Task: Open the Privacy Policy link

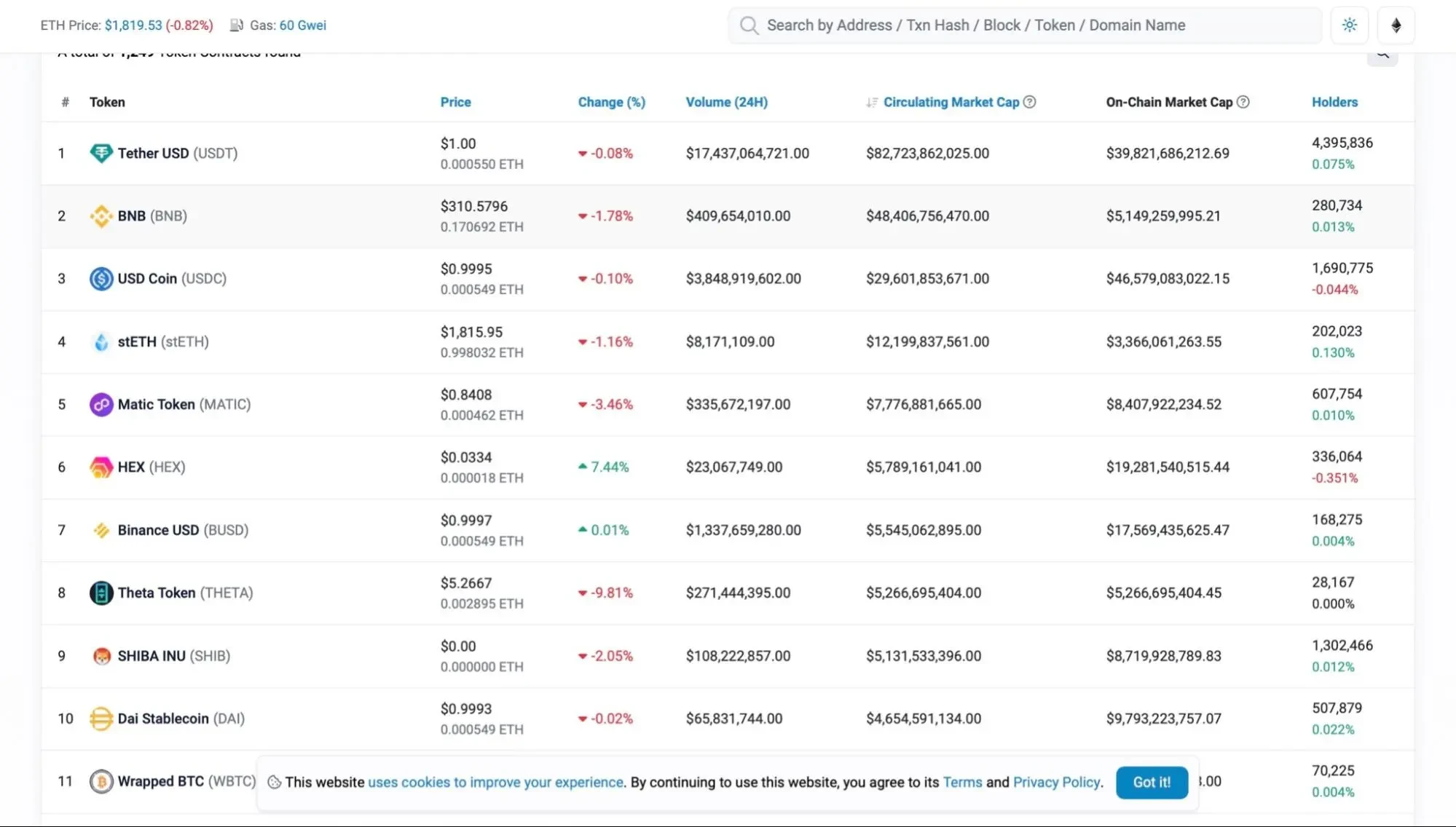Action: 1056,783
